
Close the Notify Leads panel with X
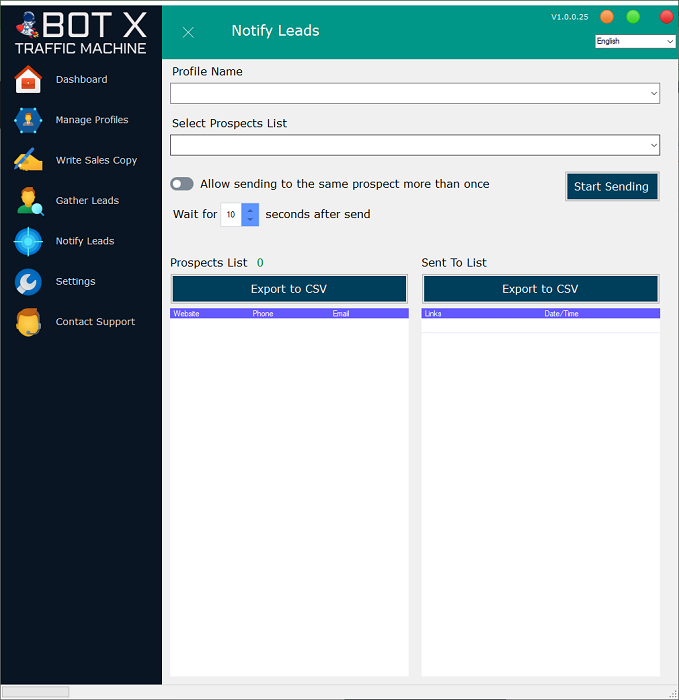point(188,32)
